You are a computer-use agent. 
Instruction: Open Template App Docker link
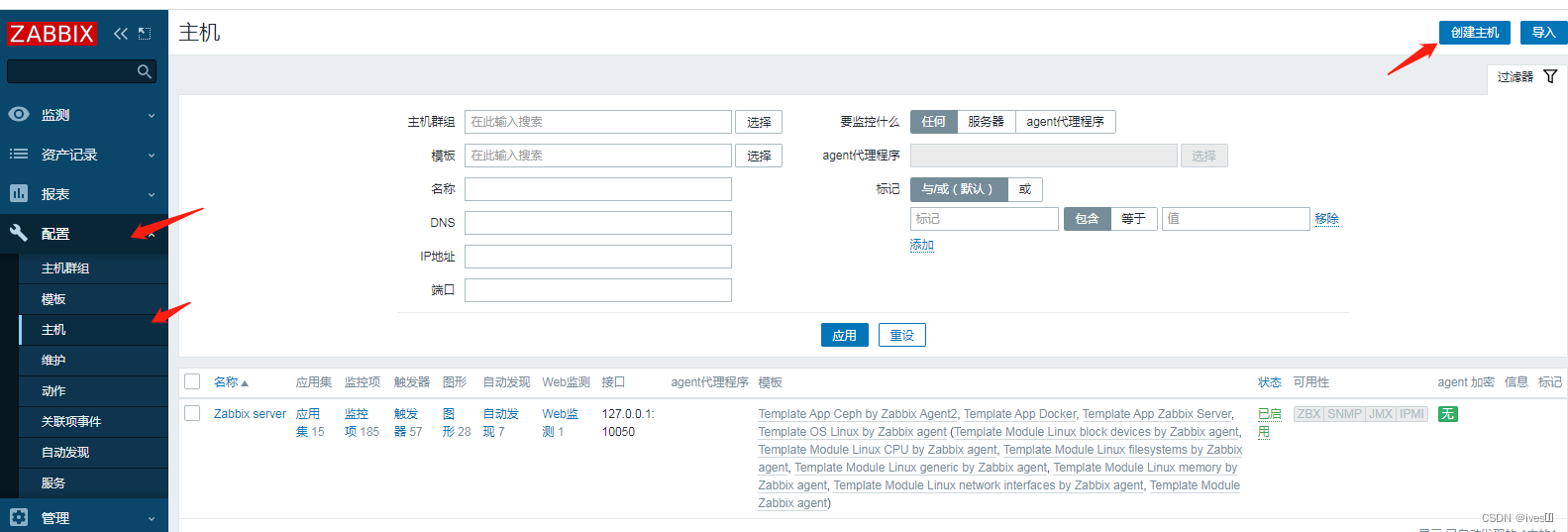1019,414
